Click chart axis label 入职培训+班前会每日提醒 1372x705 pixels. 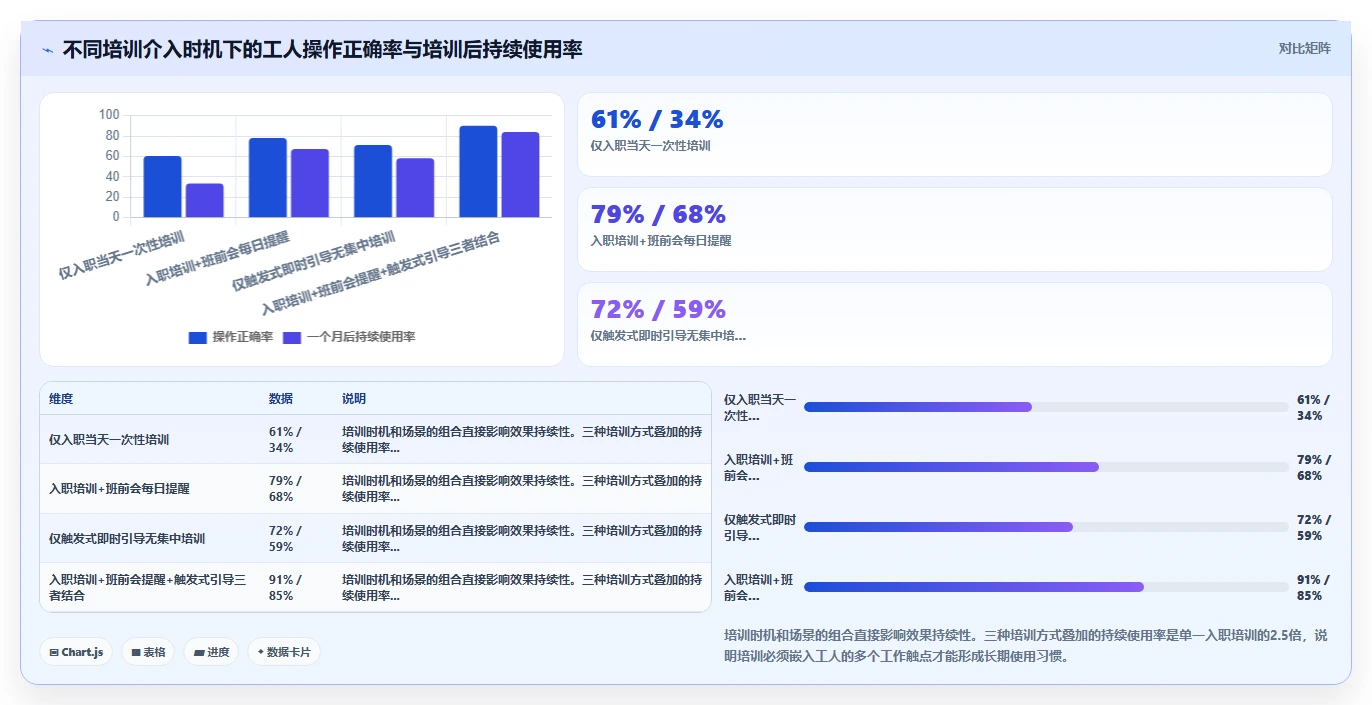pyautogui.click(x=217, y=259)
